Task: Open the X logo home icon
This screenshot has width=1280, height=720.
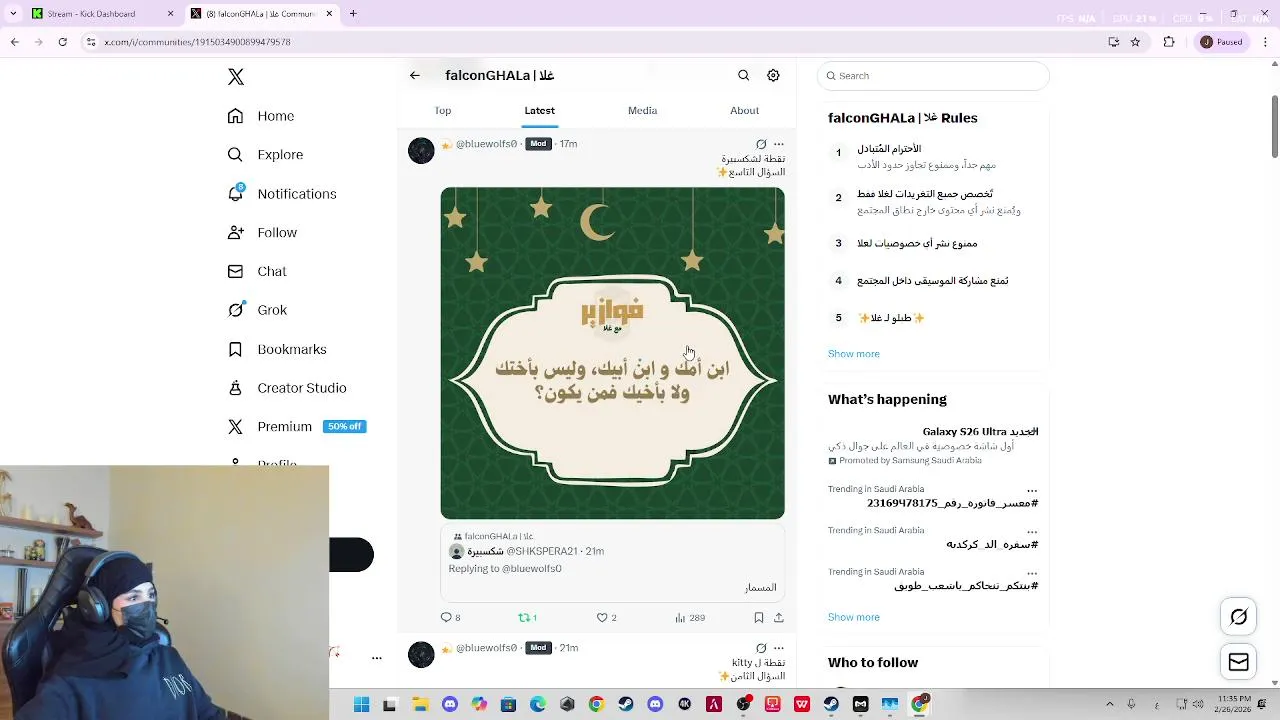Action: tap(236, 77)
